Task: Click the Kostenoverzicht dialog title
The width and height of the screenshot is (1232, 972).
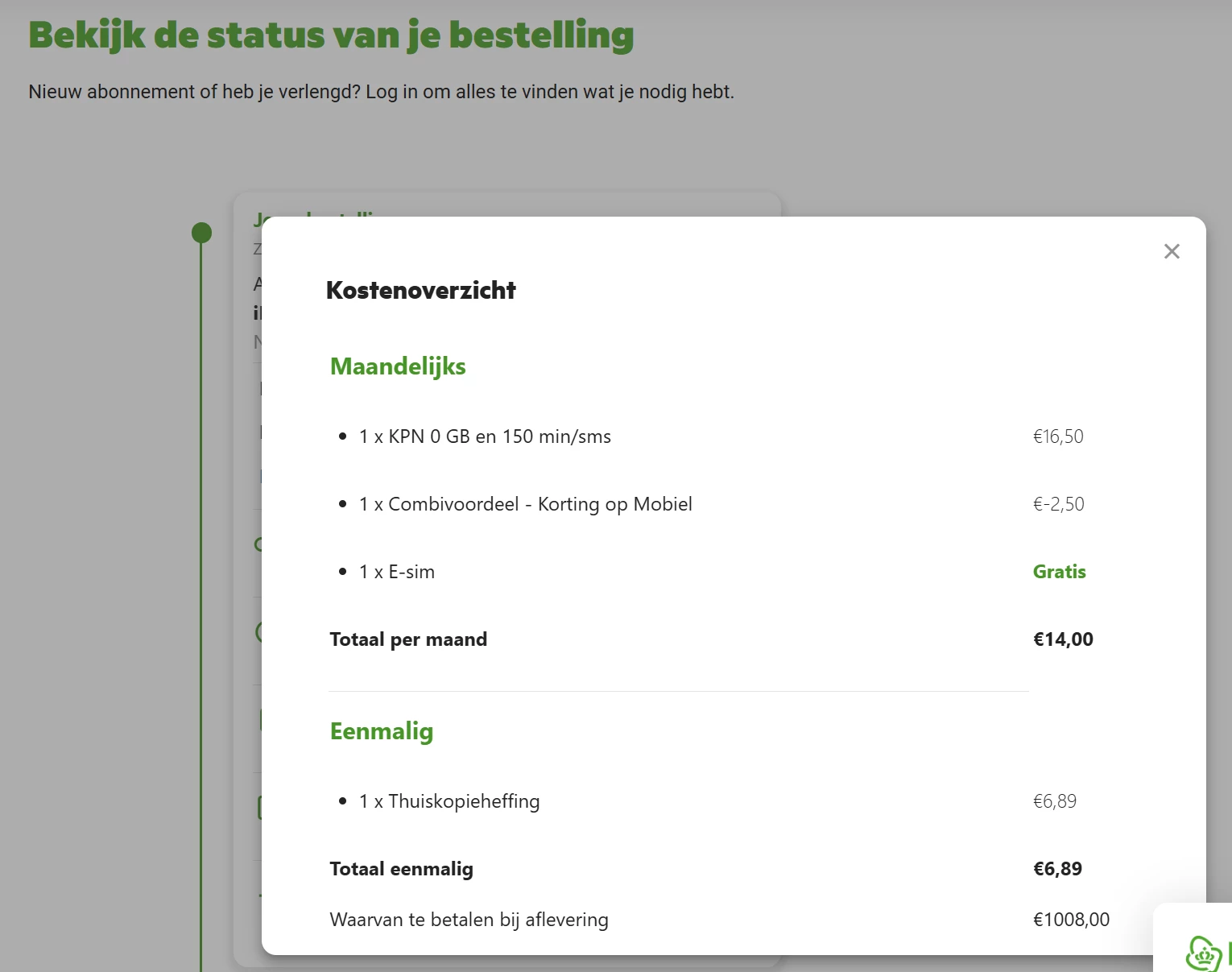Action: pyautogui.click(x=420, y=290)
